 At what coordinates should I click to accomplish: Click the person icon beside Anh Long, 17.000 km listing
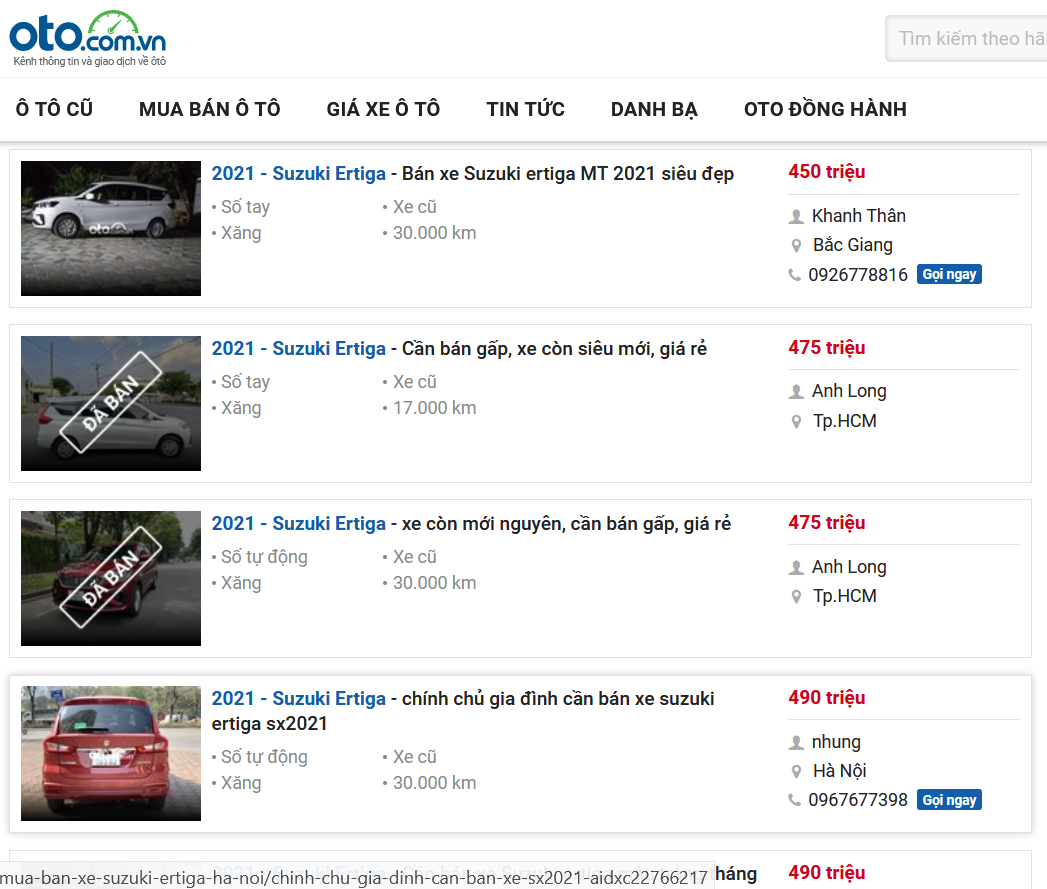pyautogui.click(x=796, y=391)
